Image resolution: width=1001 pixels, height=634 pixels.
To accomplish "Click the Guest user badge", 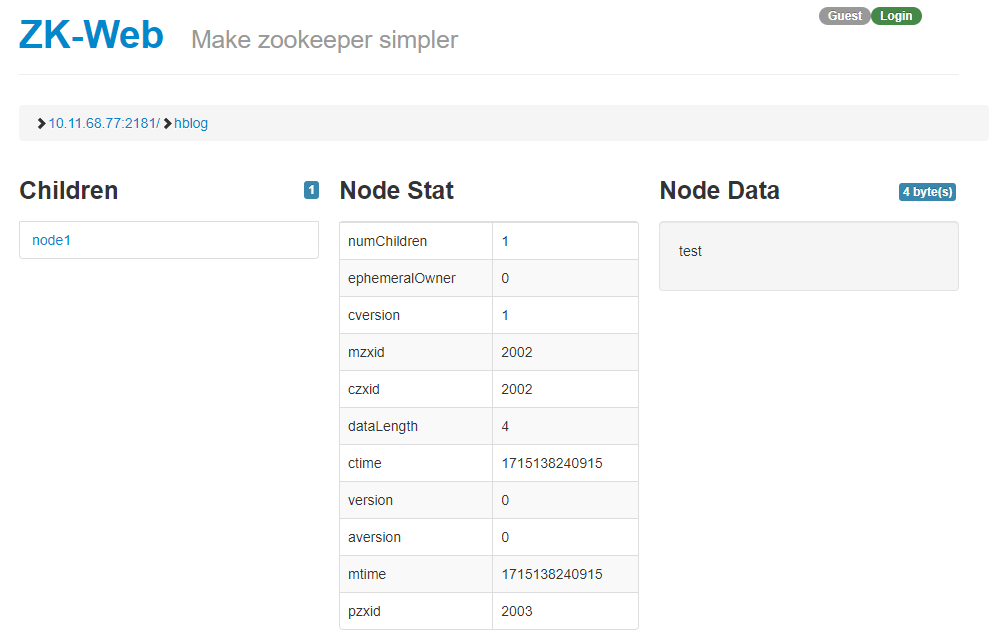I will click(844, 16).
